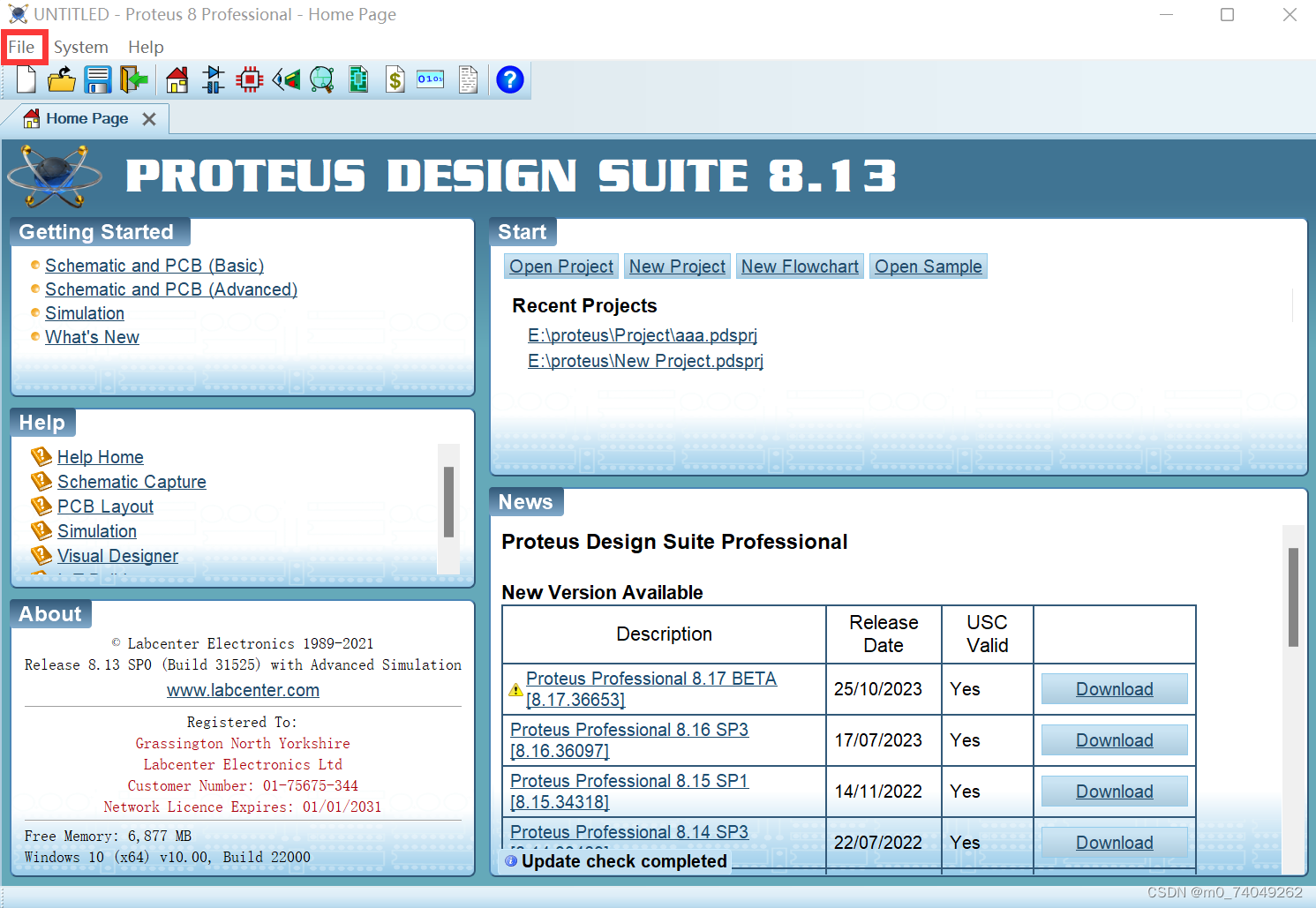Open the Open Sample dialog
Viewport: 1316px width, 908px height.
click(x=928, y=266)
